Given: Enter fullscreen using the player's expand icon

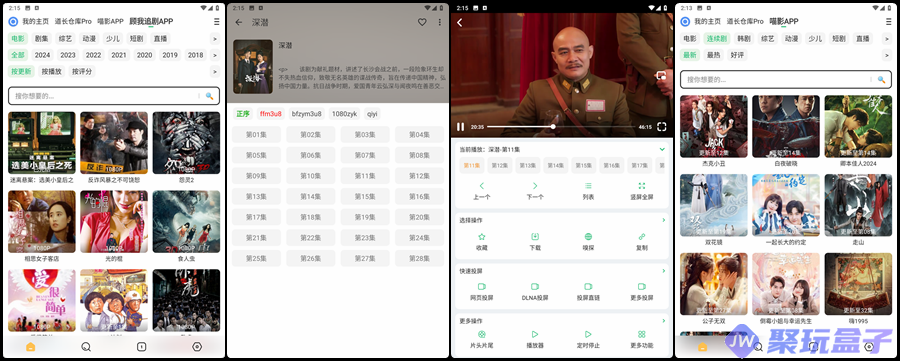Looking at the screenshot, I should pyautogui.click(x=661, y=127).
